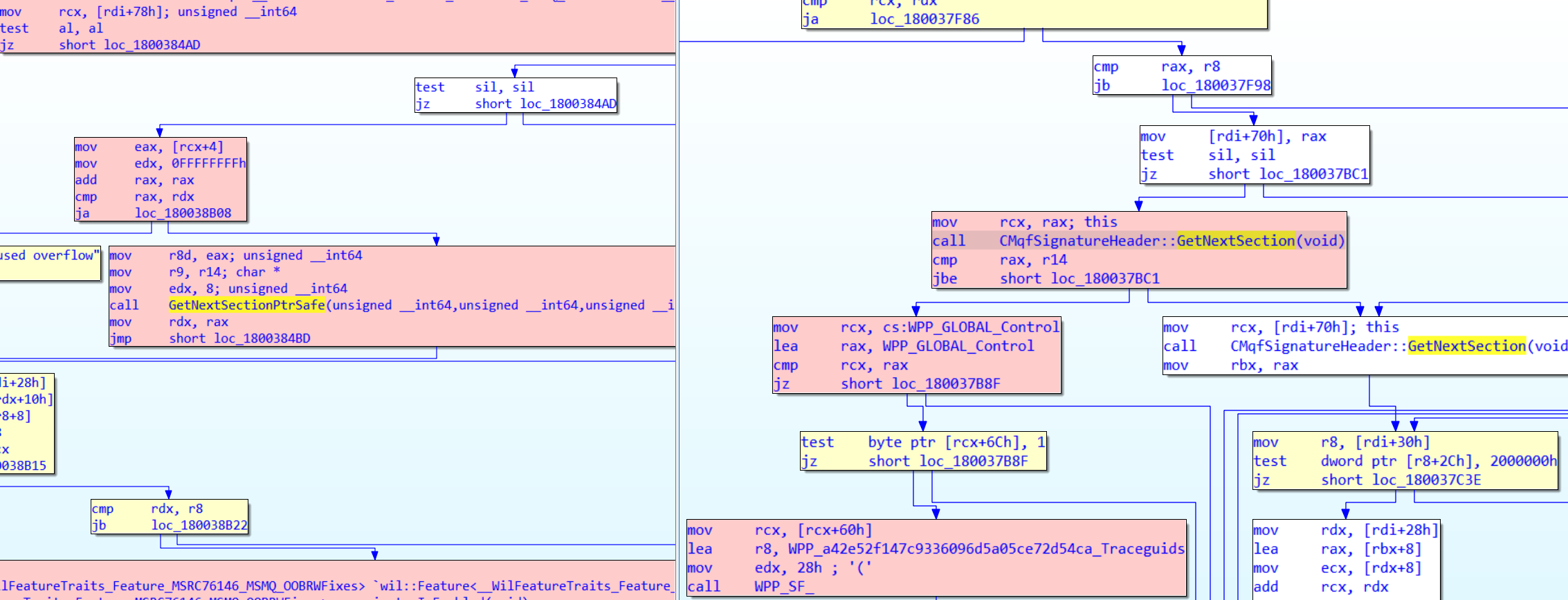Click 'test al, al' instruction
The image size is (1568, 600).
click(51, 28)
